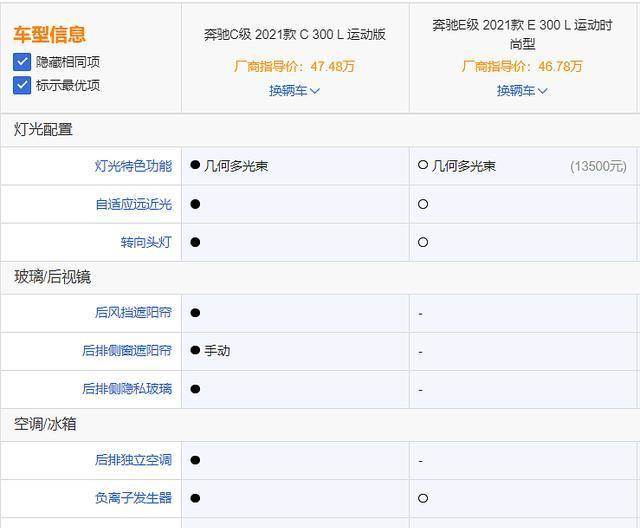Viewport: 640px width, 528px height.
Task: Click the filled dot in 后排独立空调 row
Action: [195, 460]
